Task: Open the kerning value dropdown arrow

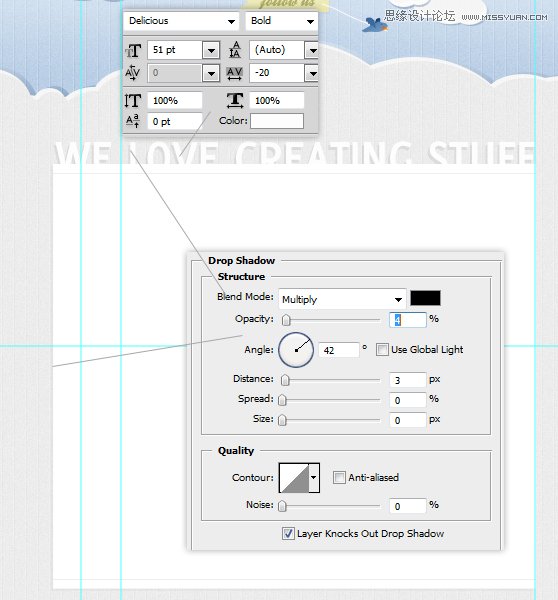Action: point(211,73)
